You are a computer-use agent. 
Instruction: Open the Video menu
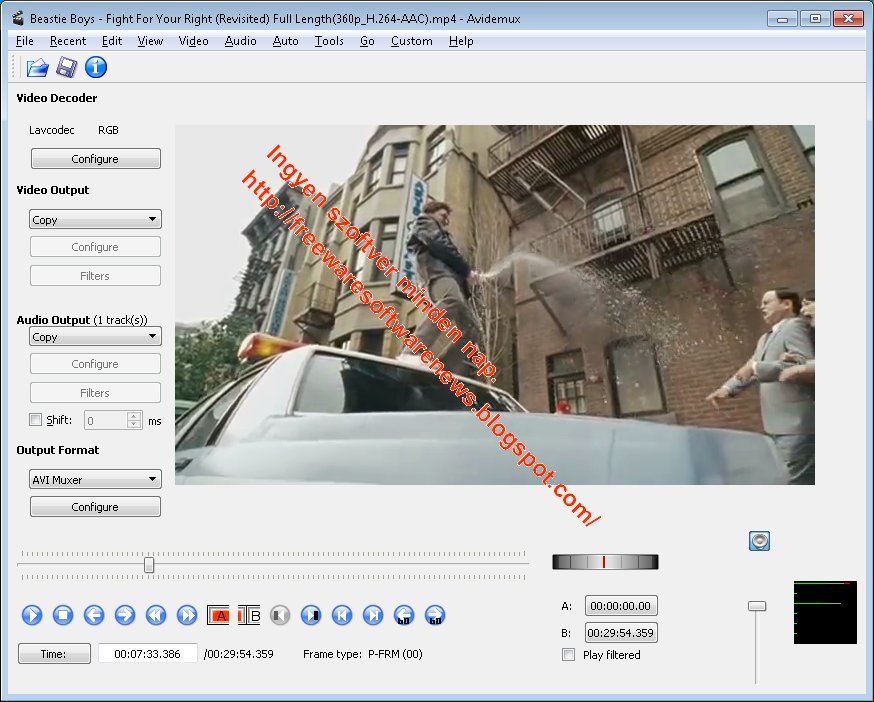coord(193,41)
